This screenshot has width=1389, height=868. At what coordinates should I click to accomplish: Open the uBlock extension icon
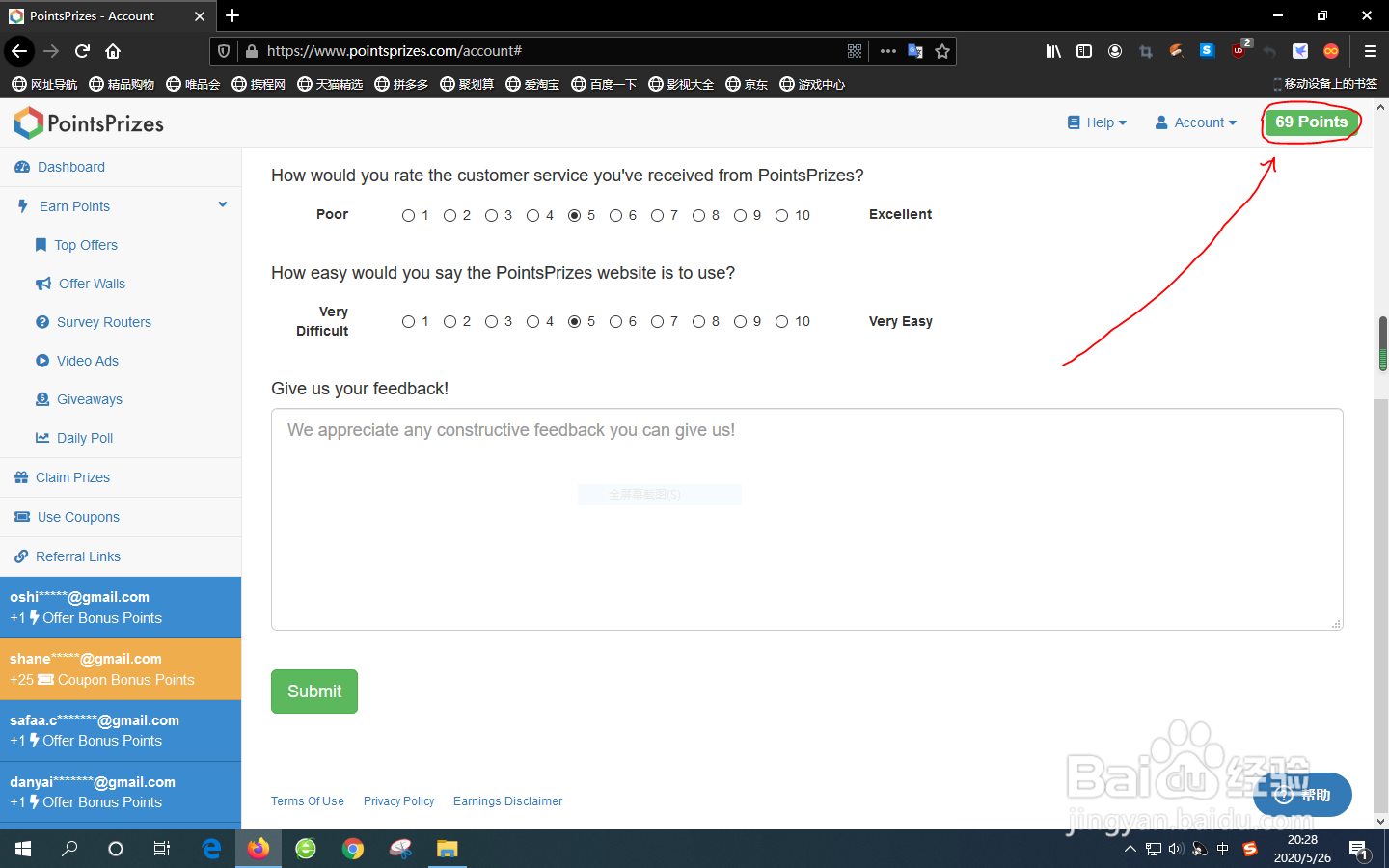(1239, 50)
